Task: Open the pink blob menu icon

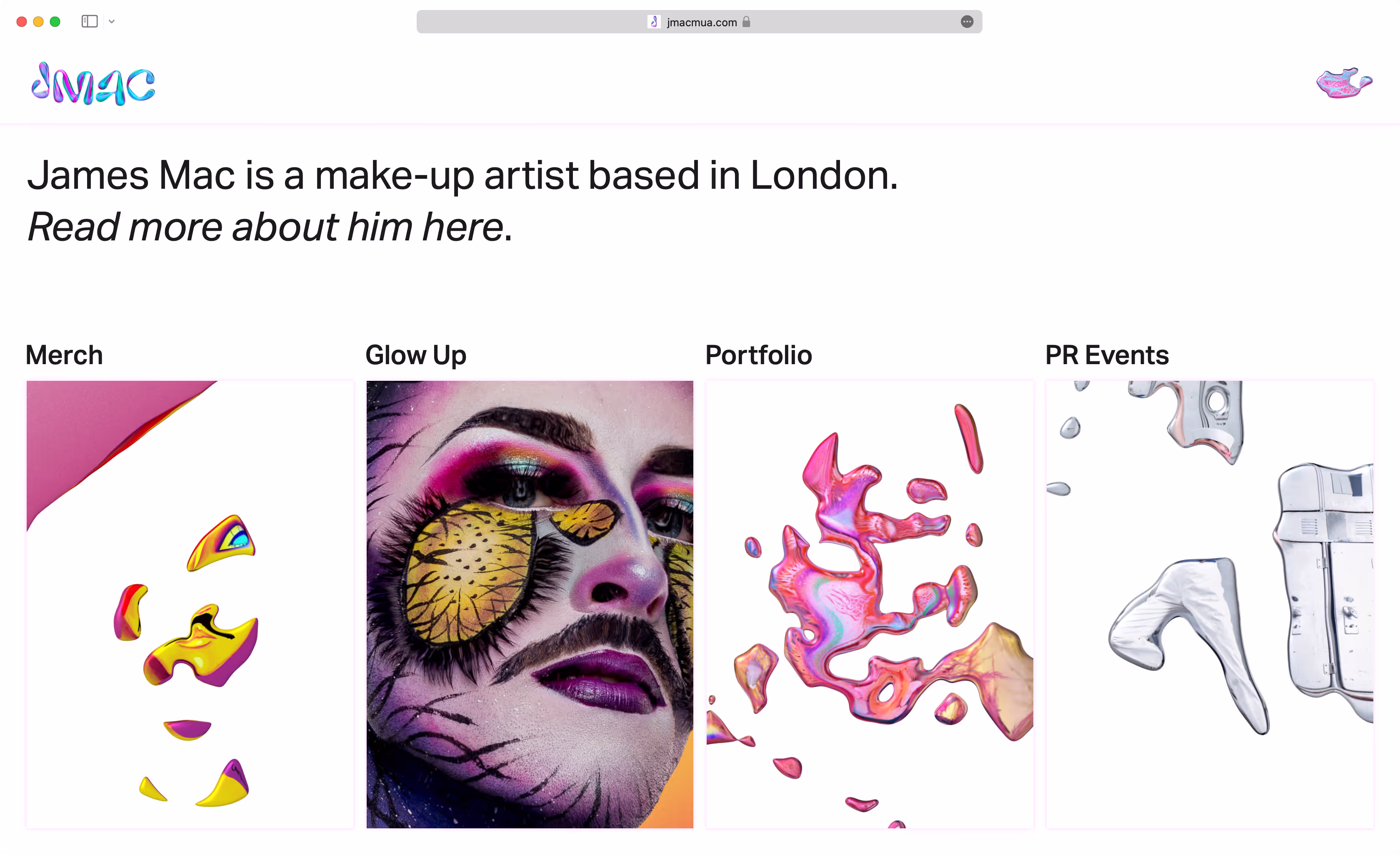Action: [x=1344, y=83]
